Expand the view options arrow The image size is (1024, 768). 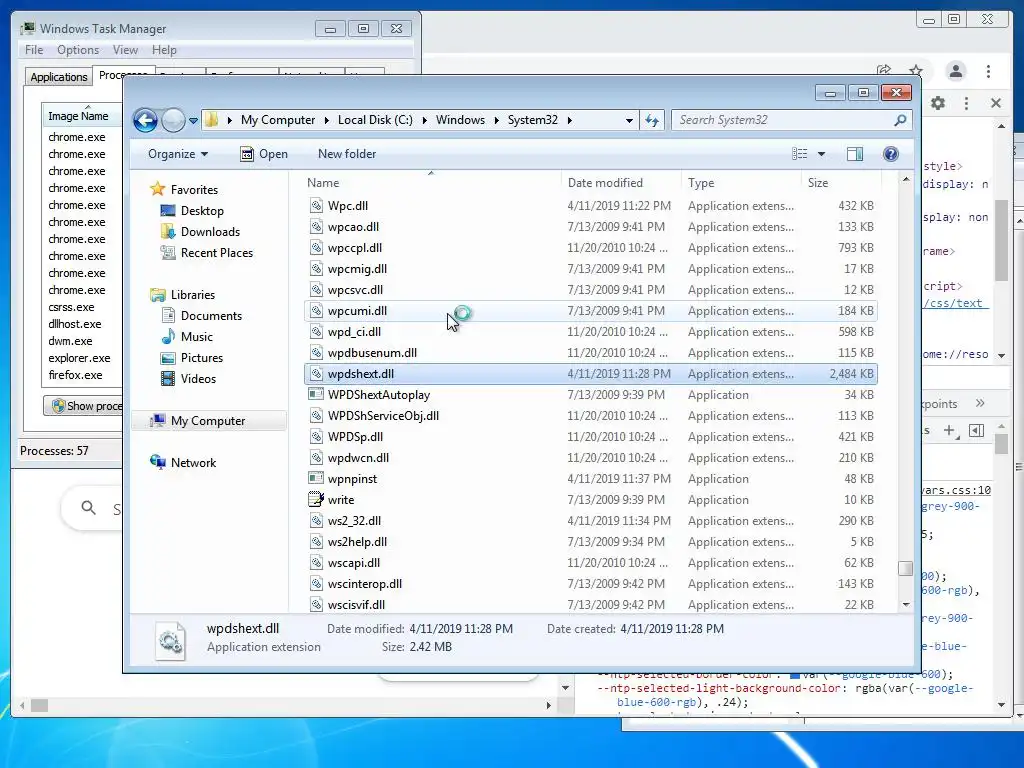(822, 154)
